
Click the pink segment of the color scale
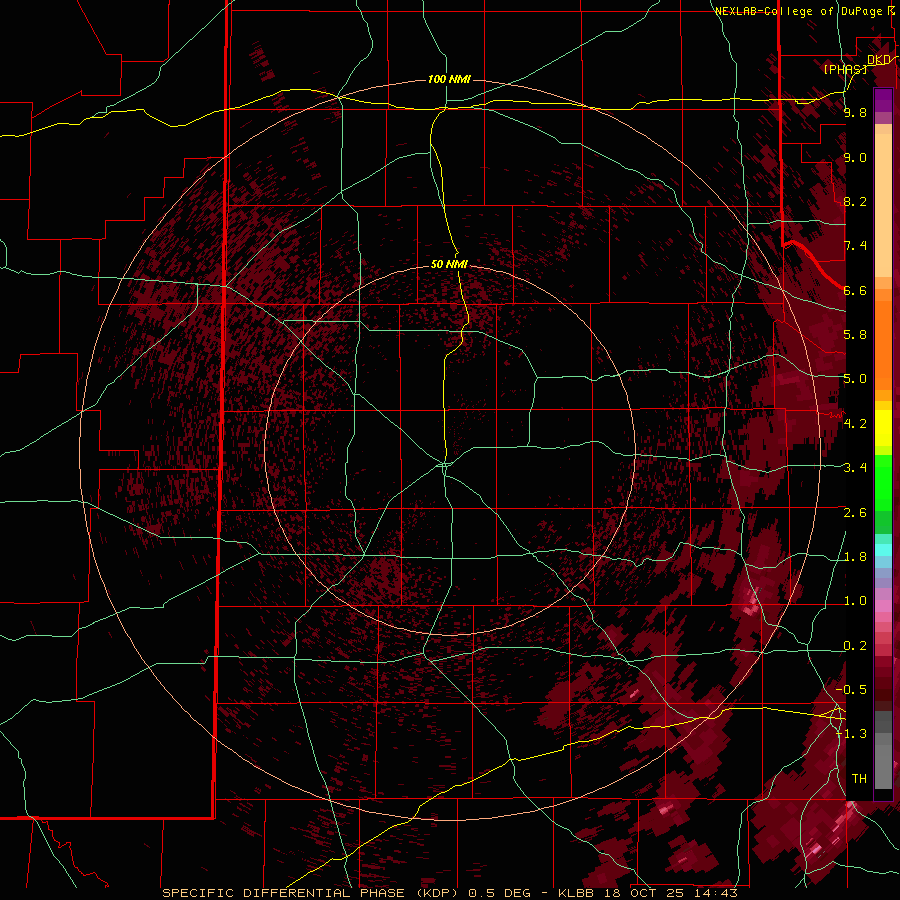click(x=883, y=606)
